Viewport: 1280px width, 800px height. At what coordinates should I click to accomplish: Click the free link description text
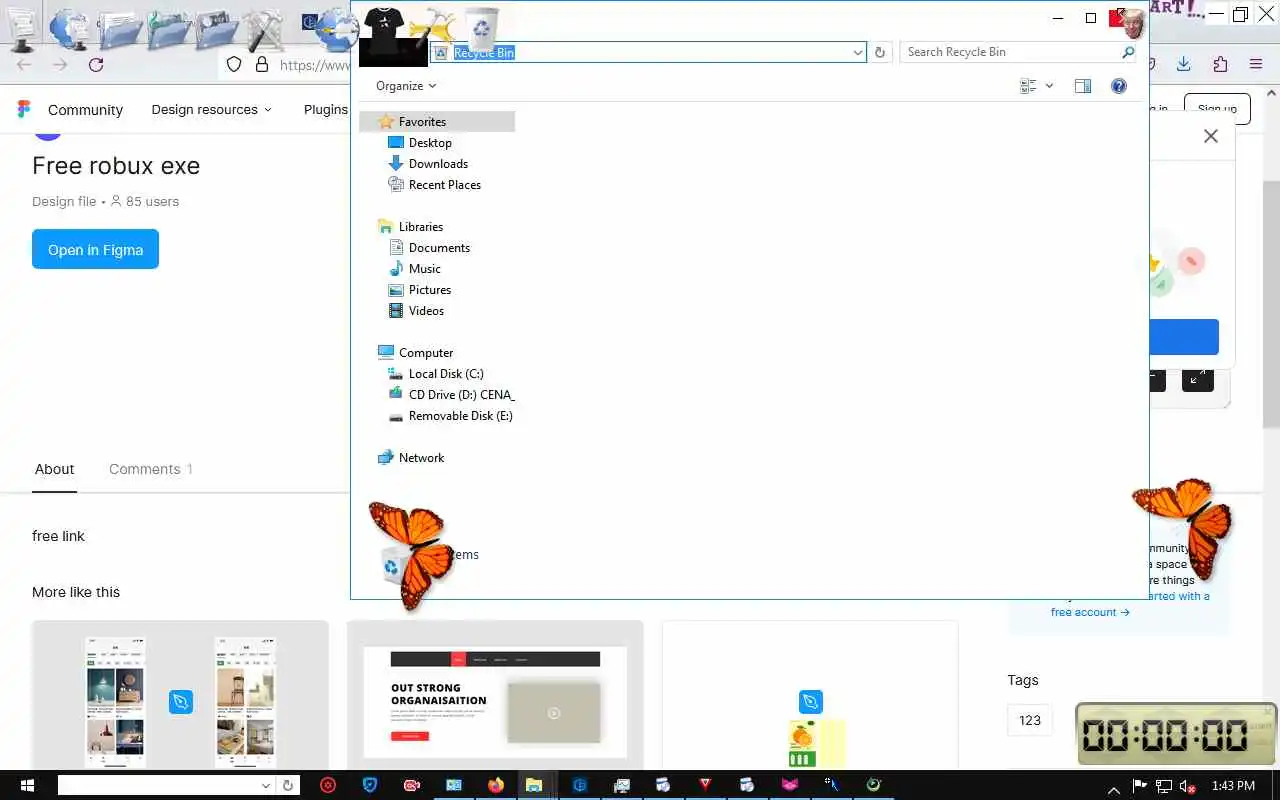tap(58, 536)
